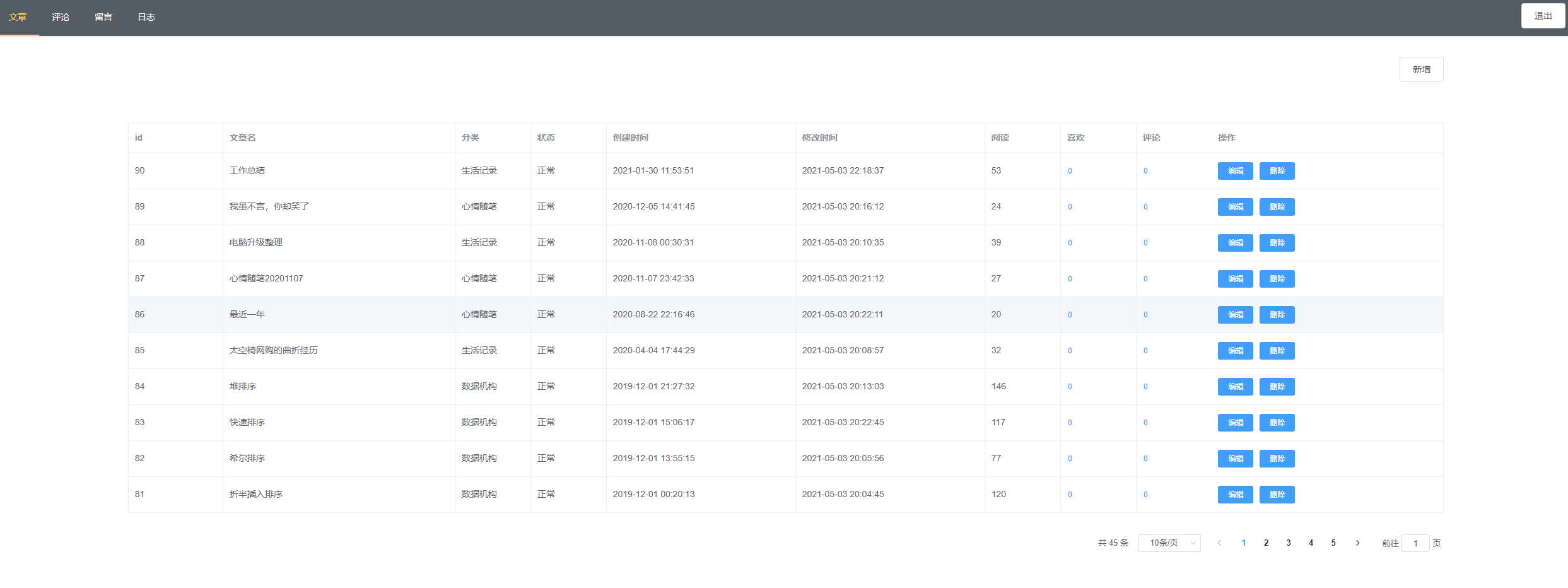Screen dimensions: 1568x588
Task: Click the 退出 logout button
Action: coord(1543,16)
